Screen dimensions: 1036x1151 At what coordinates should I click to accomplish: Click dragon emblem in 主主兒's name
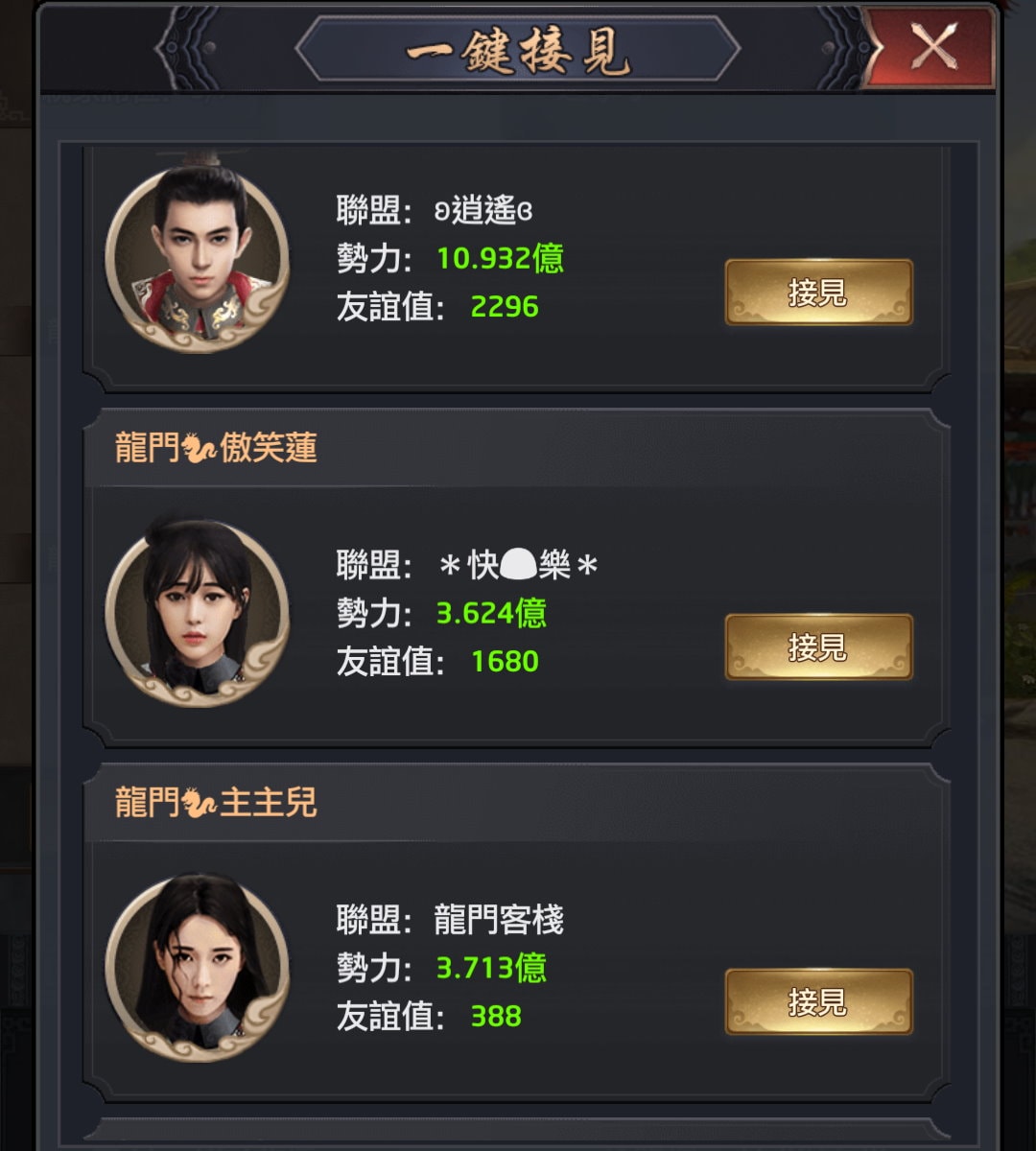(x=200, y=804)
